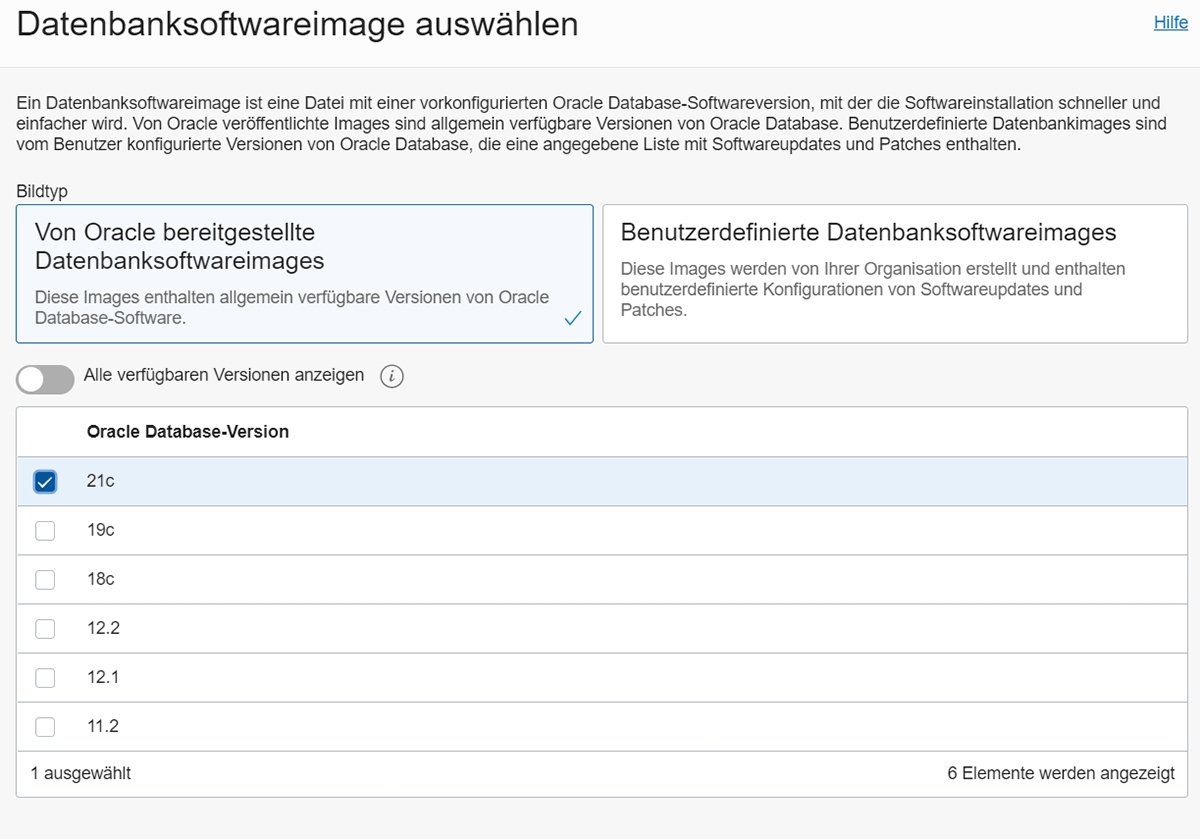Select the 19c version checkbox
Image resolution: width=1200 pixels, height=839 pixels.
pyautogui.click(x=44, y=530)
